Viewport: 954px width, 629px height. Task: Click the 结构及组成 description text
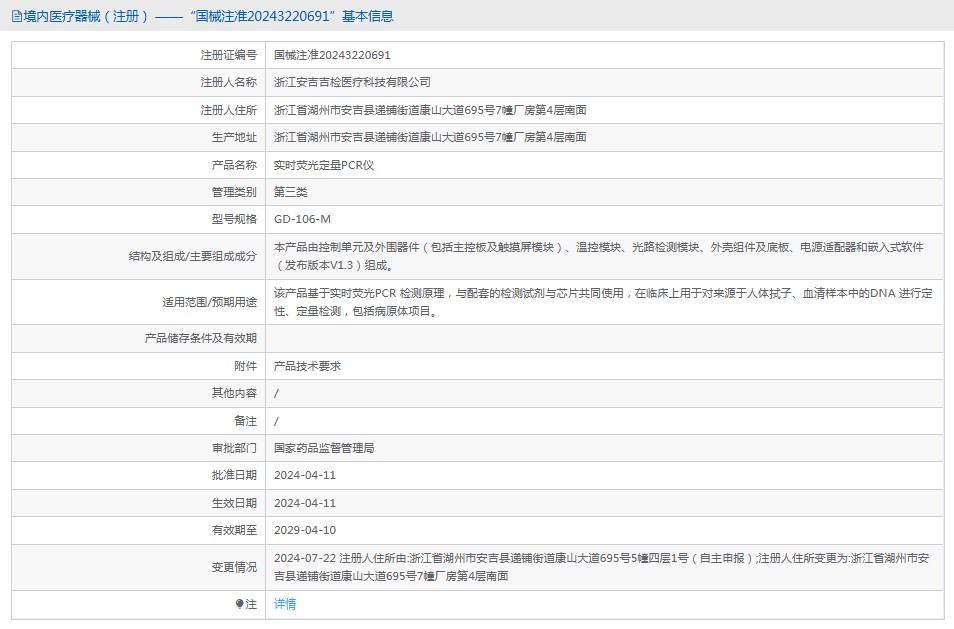(598, 256)
